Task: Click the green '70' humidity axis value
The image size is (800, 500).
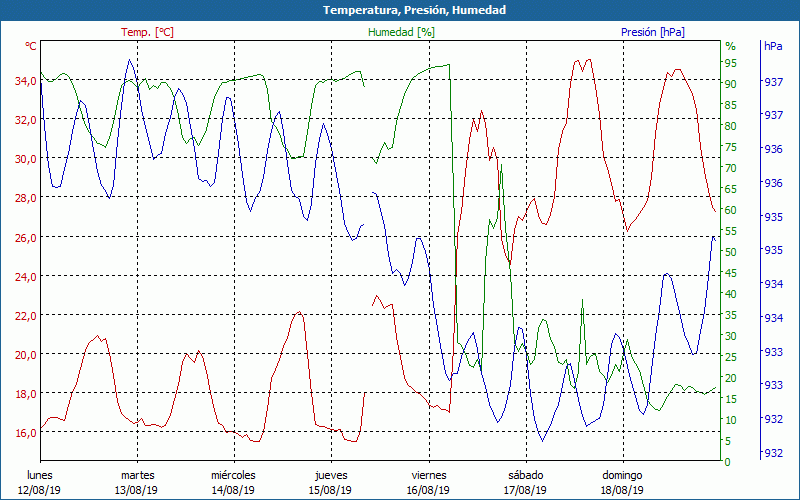Action: tap(731, 168)
